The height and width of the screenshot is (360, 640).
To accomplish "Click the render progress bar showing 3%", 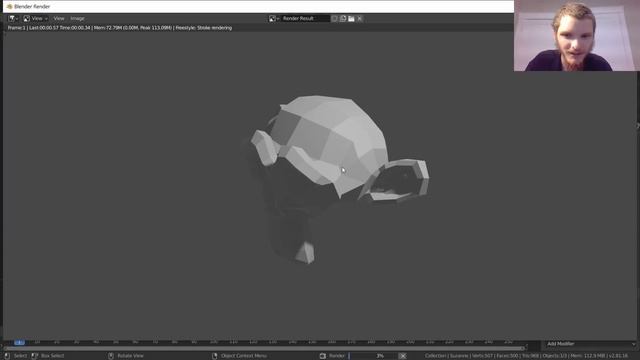I will coord(373,356).
